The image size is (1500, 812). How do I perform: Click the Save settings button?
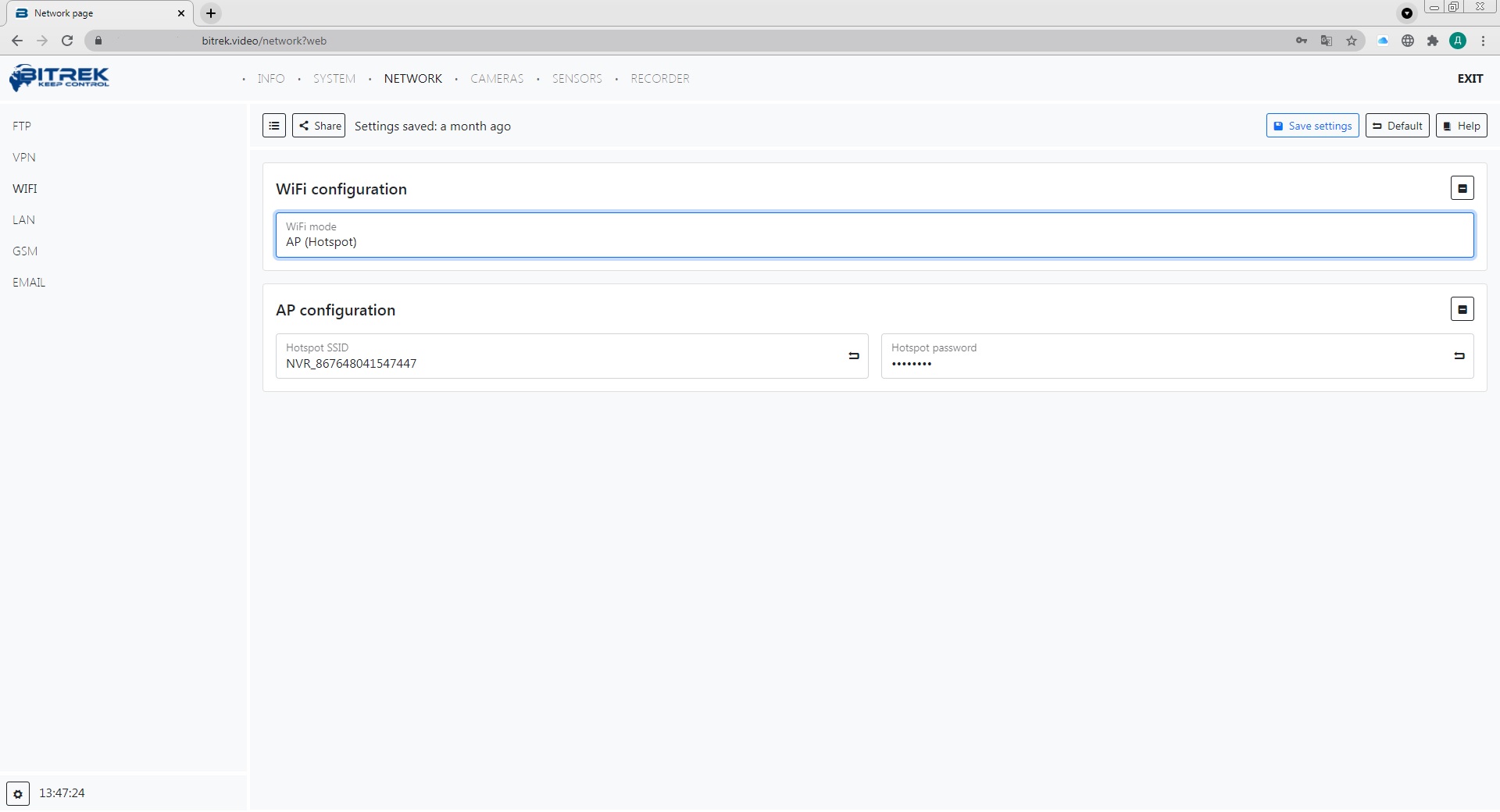click(x=1312, y=126)
